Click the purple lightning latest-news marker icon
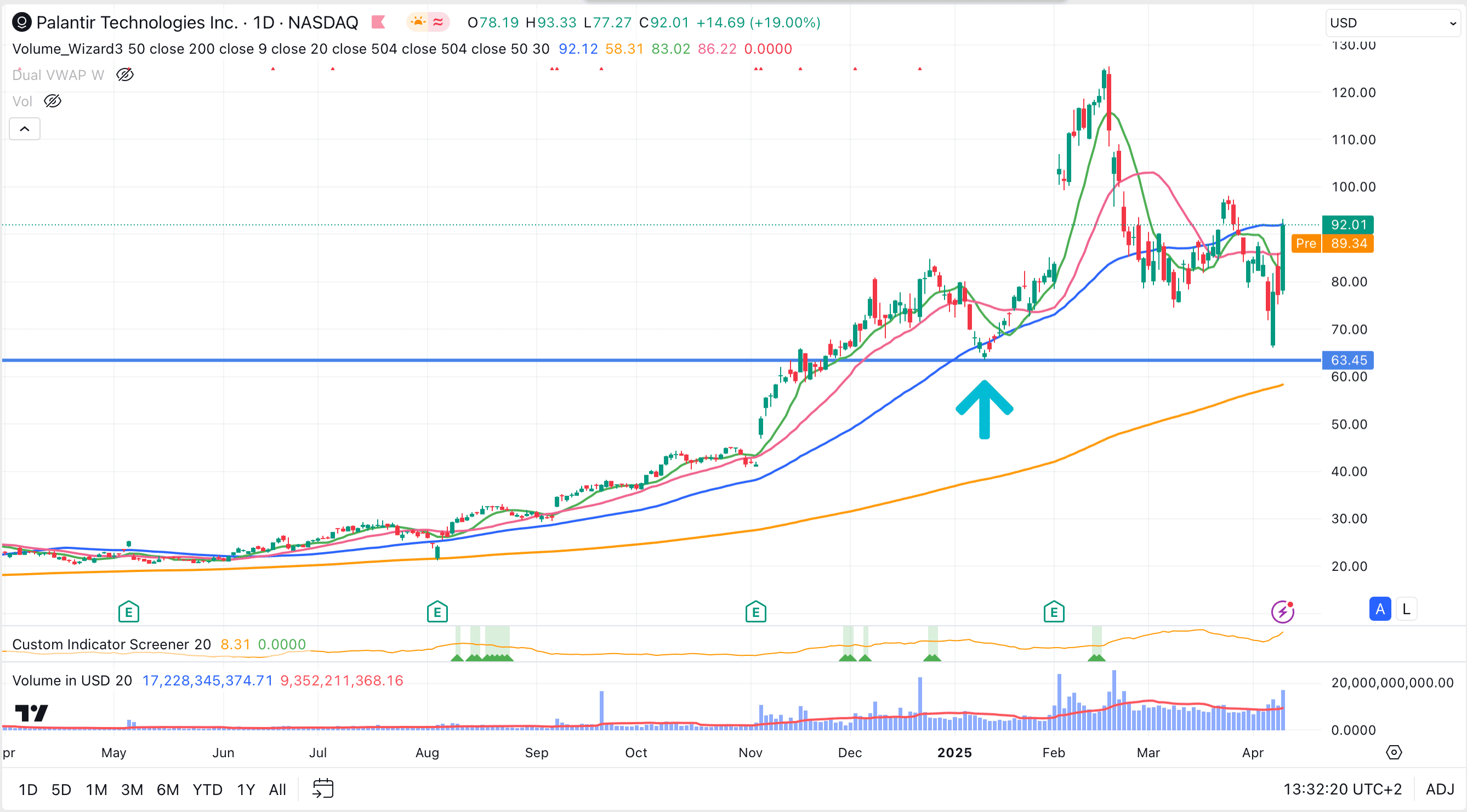 tap(1282, 611)
